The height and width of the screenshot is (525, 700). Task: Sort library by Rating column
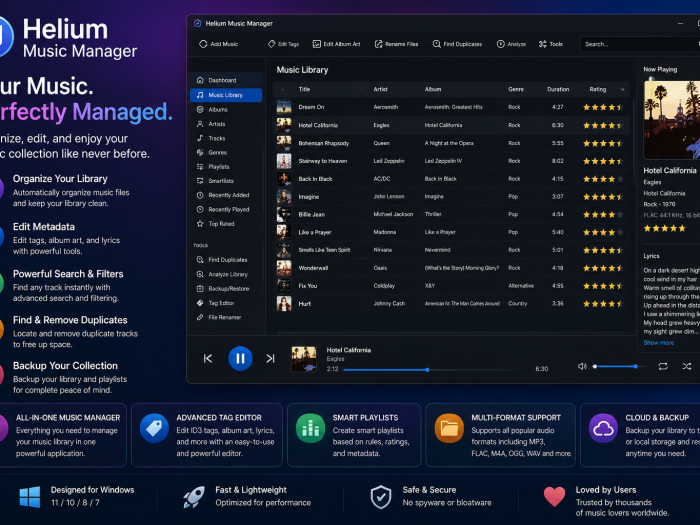(x=597, y=89)
